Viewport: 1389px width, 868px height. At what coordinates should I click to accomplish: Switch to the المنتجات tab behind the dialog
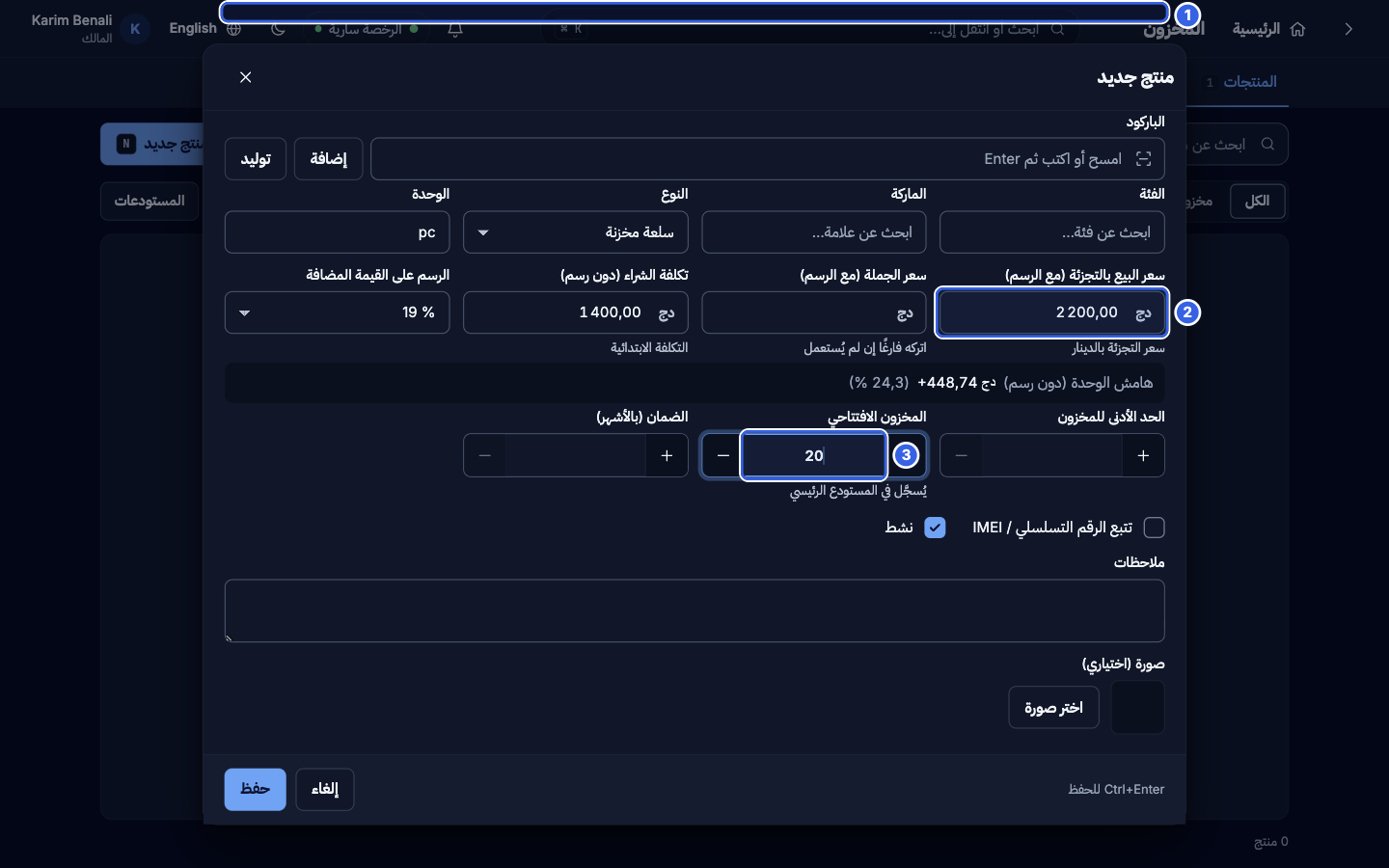(1250, 82)
